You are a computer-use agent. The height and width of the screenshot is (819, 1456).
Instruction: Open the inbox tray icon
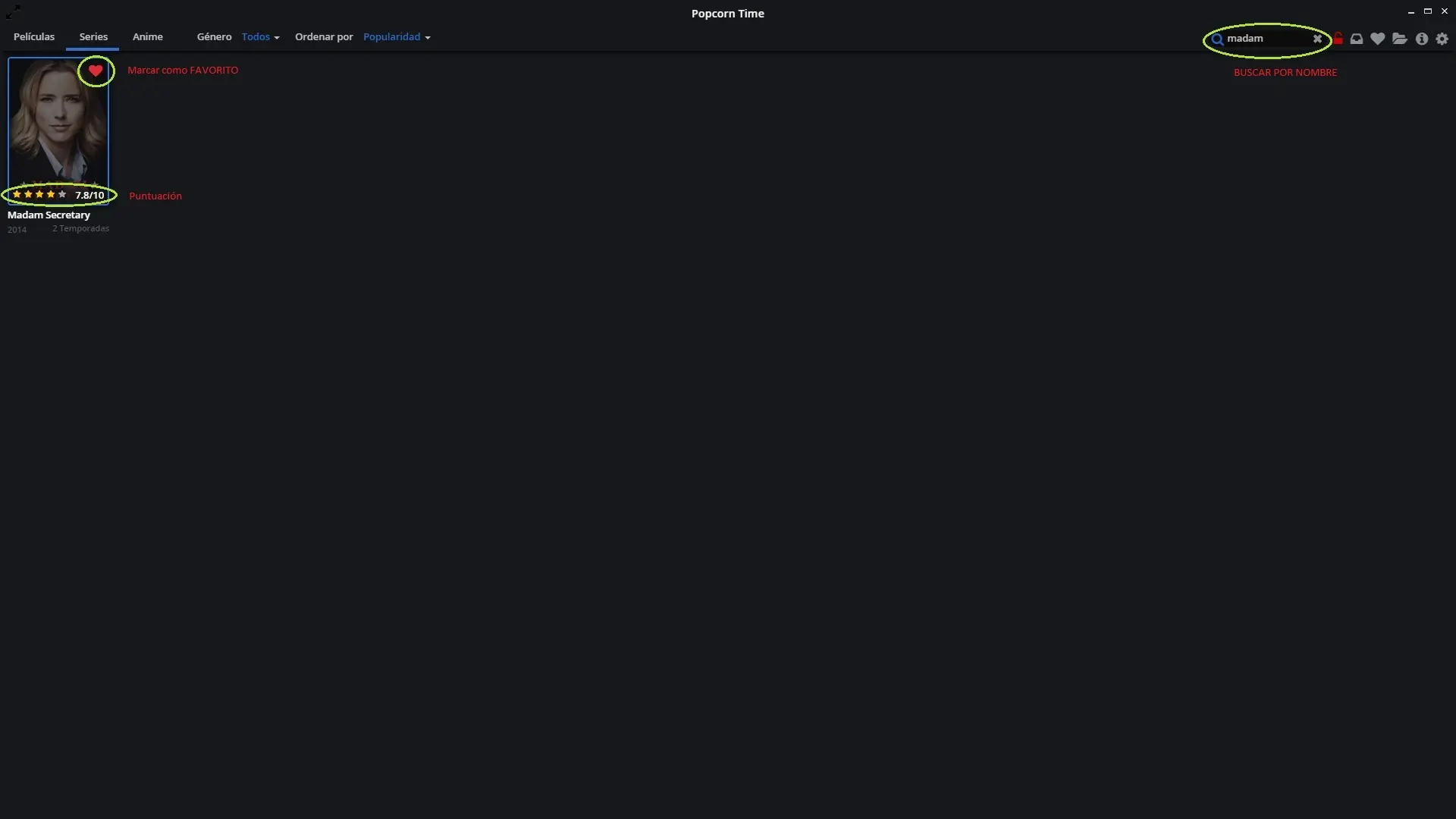click(1357, 39)
